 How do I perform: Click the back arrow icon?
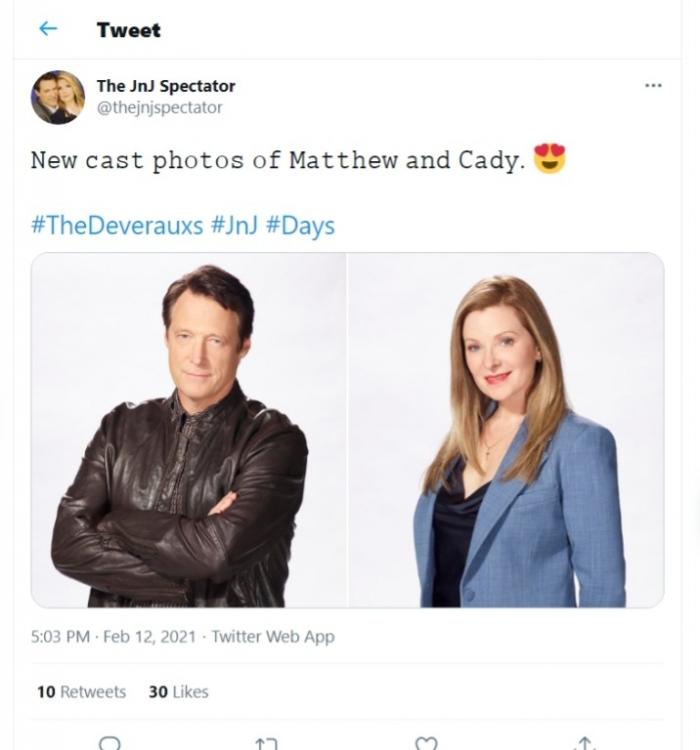[x=47, y=29]
